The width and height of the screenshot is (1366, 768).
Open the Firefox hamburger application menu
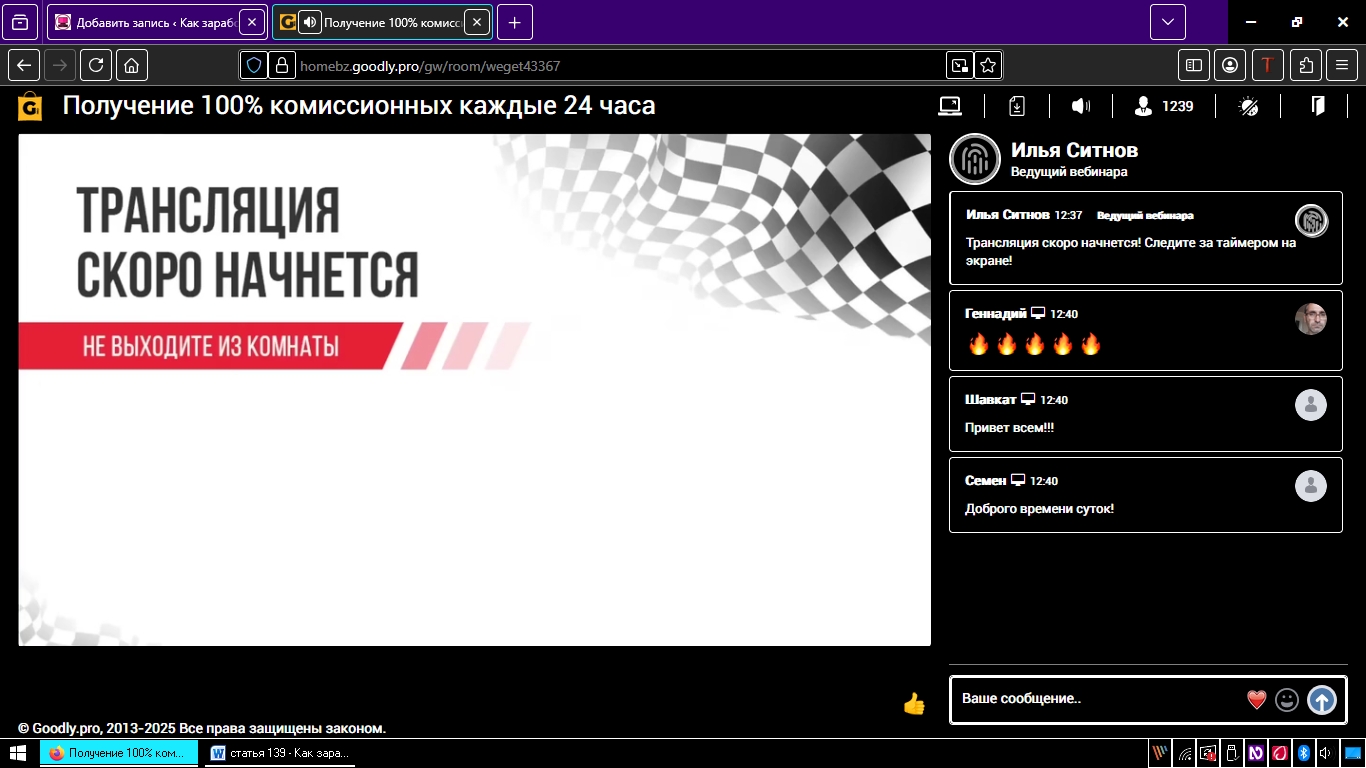tap(1341, 65)
